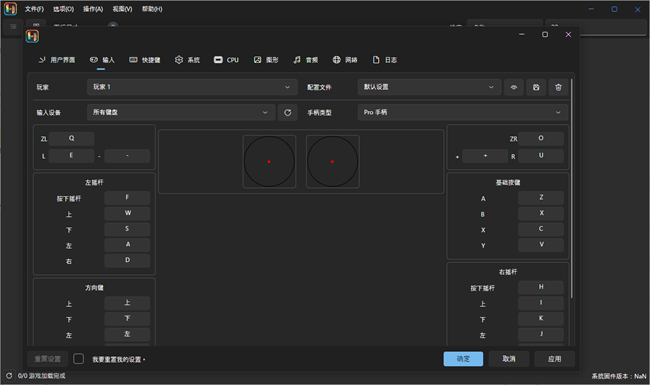650x385 pixels.
Task: Open the 帮助(H) menu in main window
Action: (x=152, y=9)
